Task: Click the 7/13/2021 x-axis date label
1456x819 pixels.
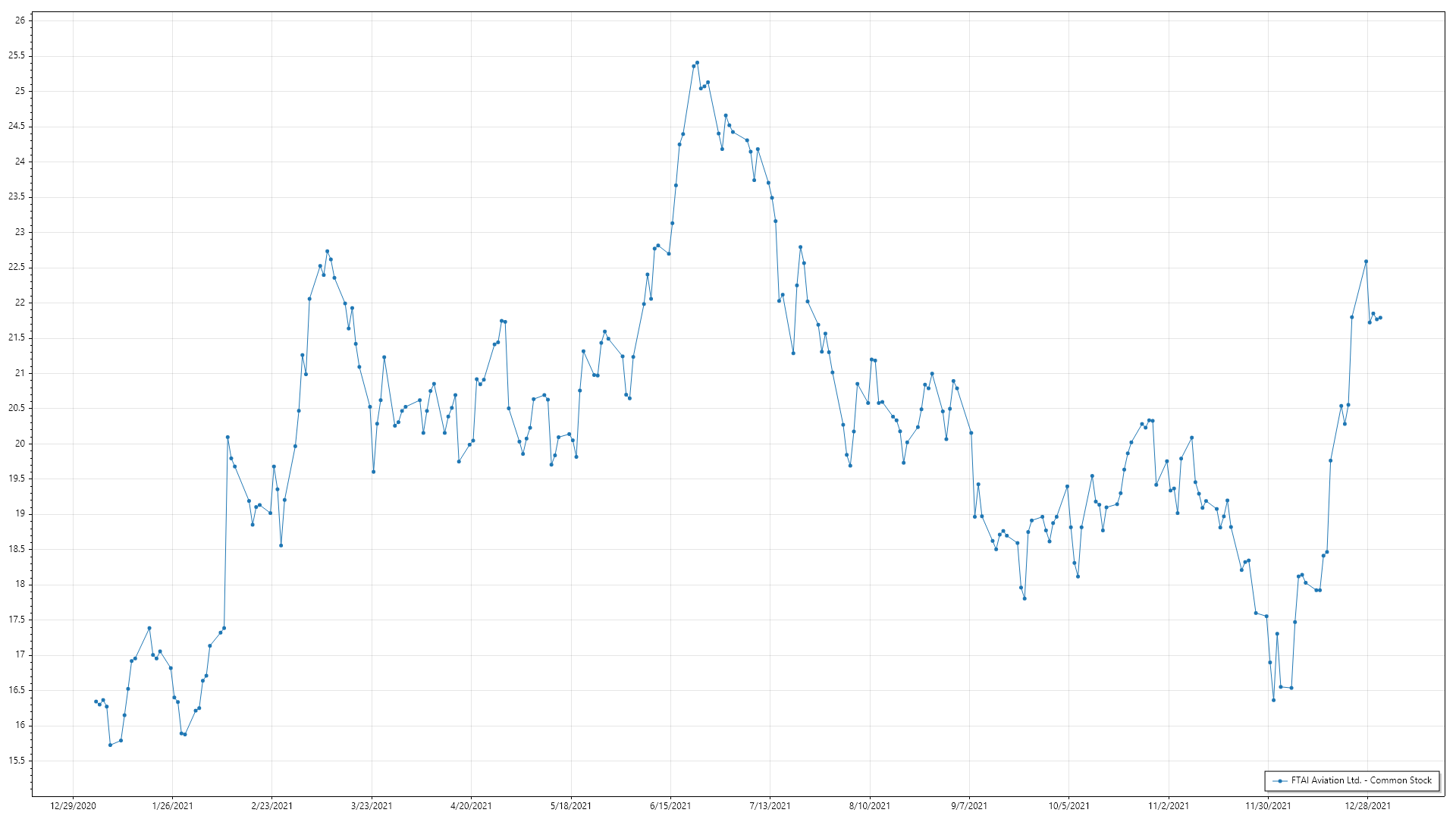Action: tap(770, 805)
